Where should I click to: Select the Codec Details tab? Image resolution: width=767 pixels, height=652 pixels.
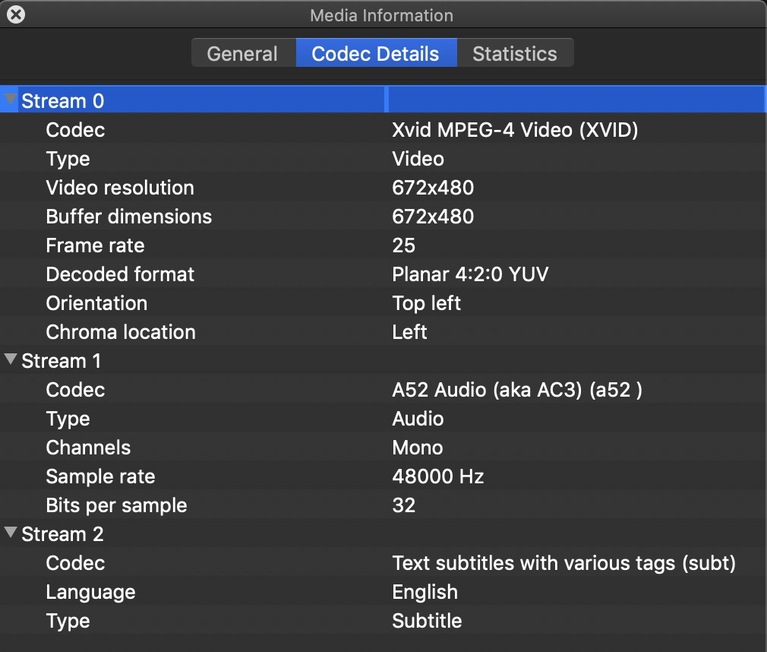[375, 54]
